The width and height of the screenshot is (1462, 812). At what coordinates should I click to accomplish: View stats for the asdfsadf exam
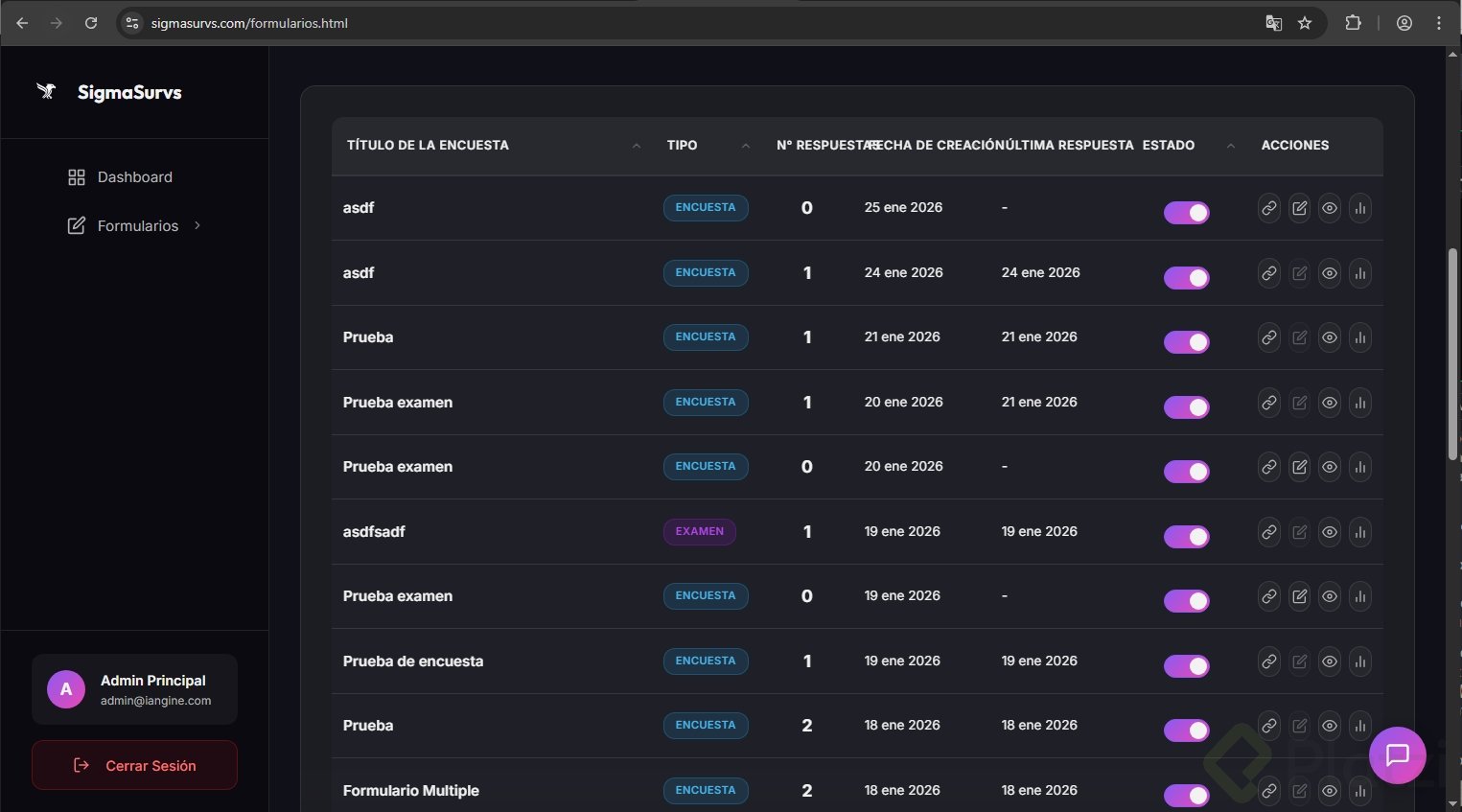coord(1359,532)
